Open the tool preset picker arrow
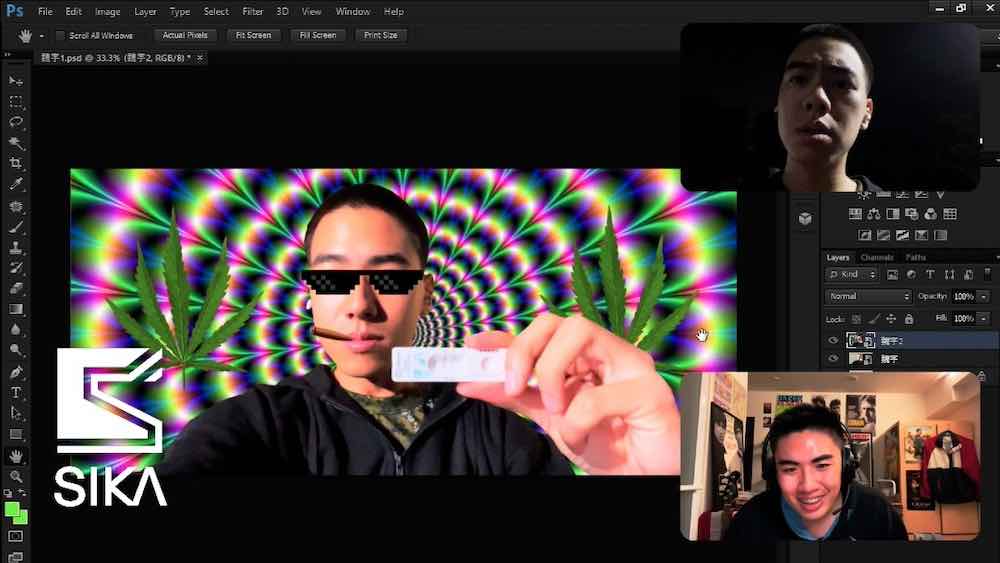 pyautogui.click(x=42, y=36)
